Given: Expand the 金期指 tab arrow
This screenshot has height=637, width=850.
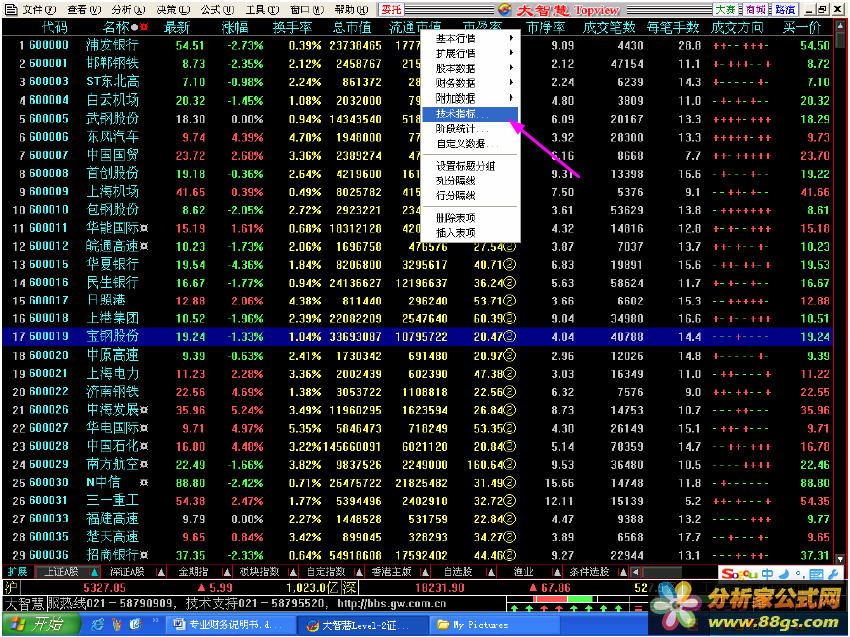Looking at the screenshot, I should point(227,572).
